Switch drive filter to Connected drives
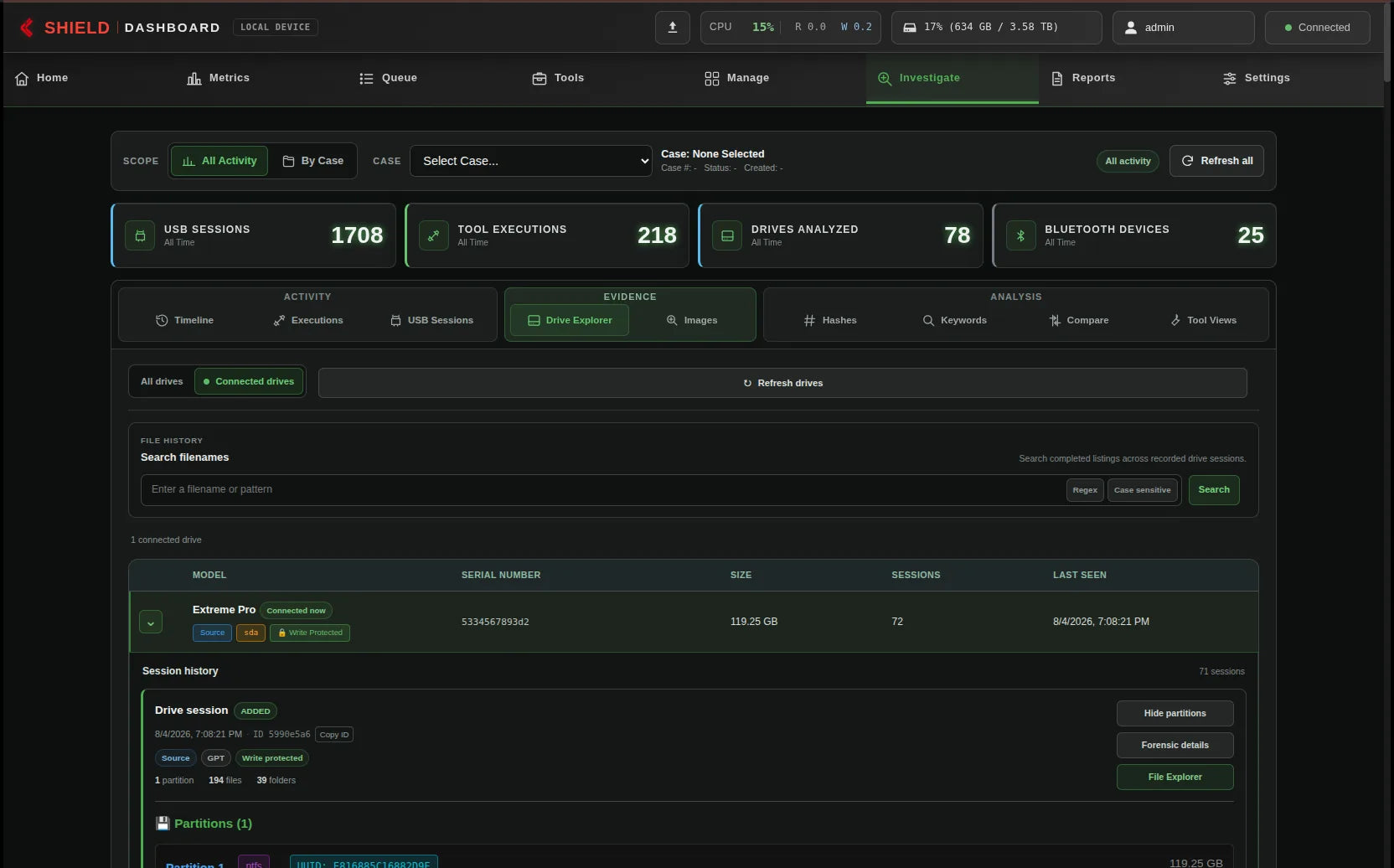The height and width of the screenshot is (868, 1394). (x=249, y=381)
